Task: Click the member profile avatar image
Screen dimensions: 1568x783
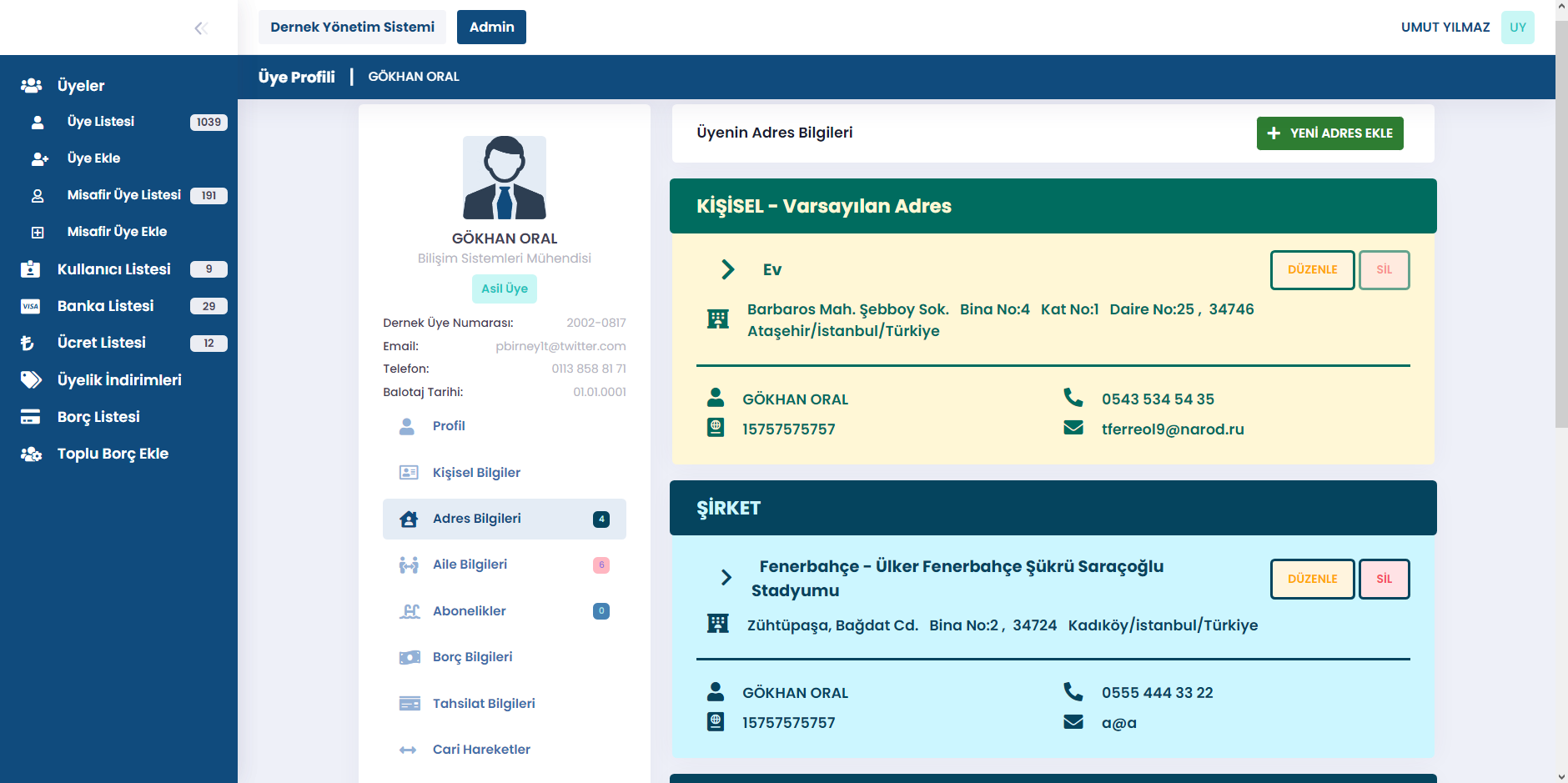Action: (x=505, y=178)
